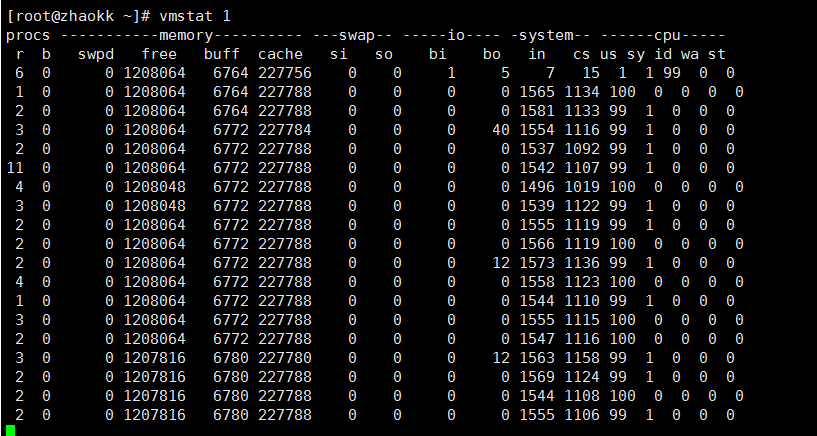Click the id value 99 in first row

[x=672, y=73]
